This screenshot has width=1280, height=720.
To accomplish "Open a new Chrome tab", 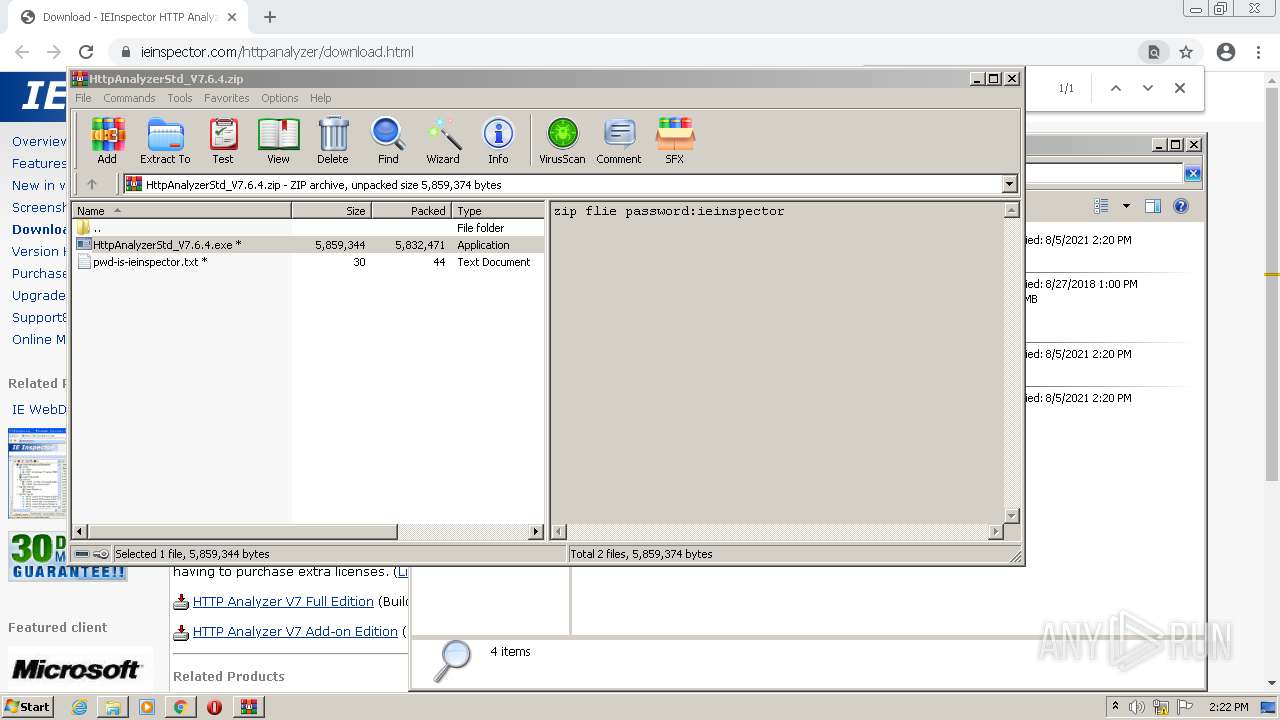I will point(270,17).
